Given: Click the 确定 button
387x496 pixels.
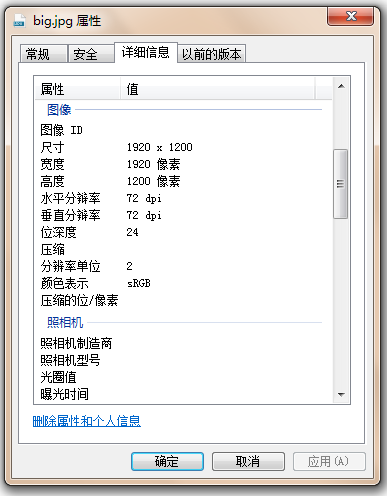Looking at the screenshot, I should pos(167,461).
